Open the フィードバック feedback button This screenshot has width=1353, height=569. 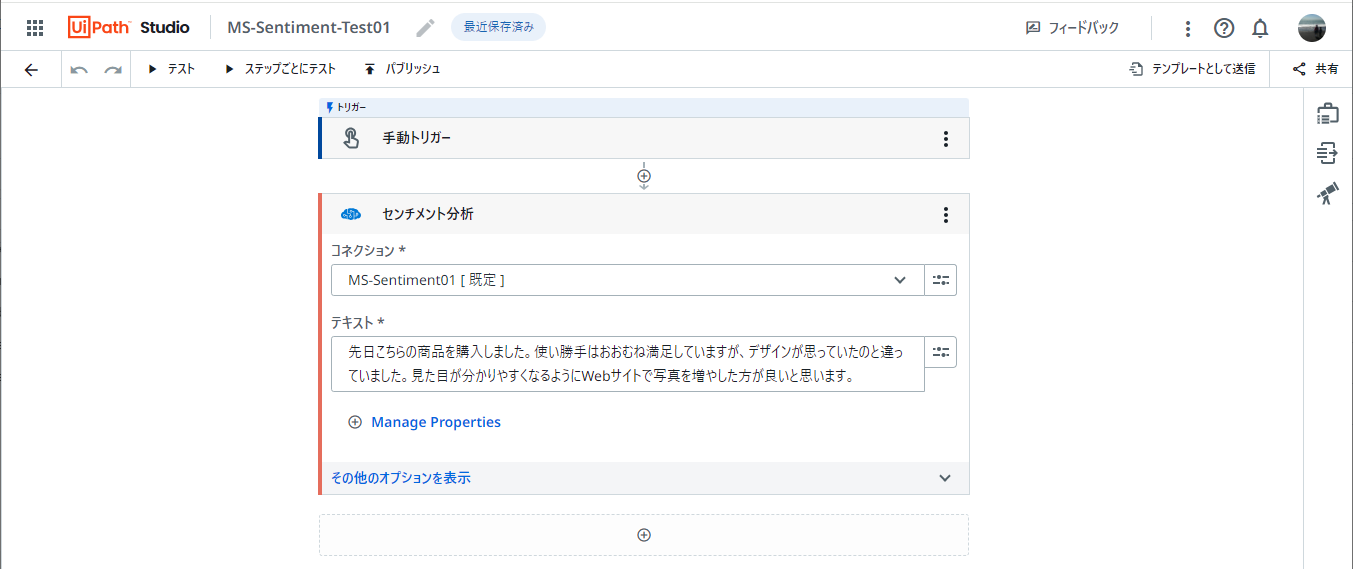click(1072, 28)
